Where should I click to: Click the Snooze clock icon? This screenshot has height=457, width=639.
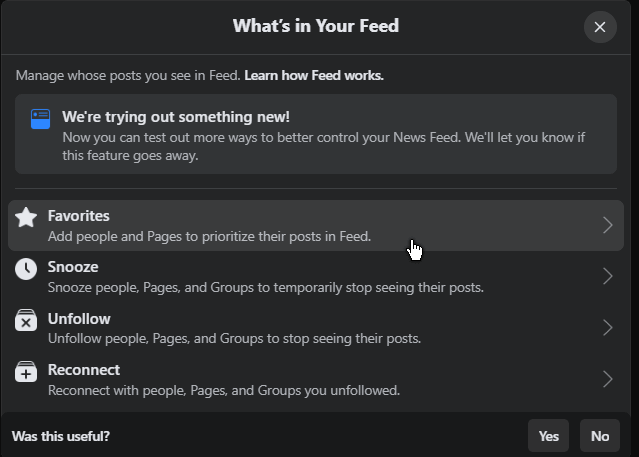(26, 269)
